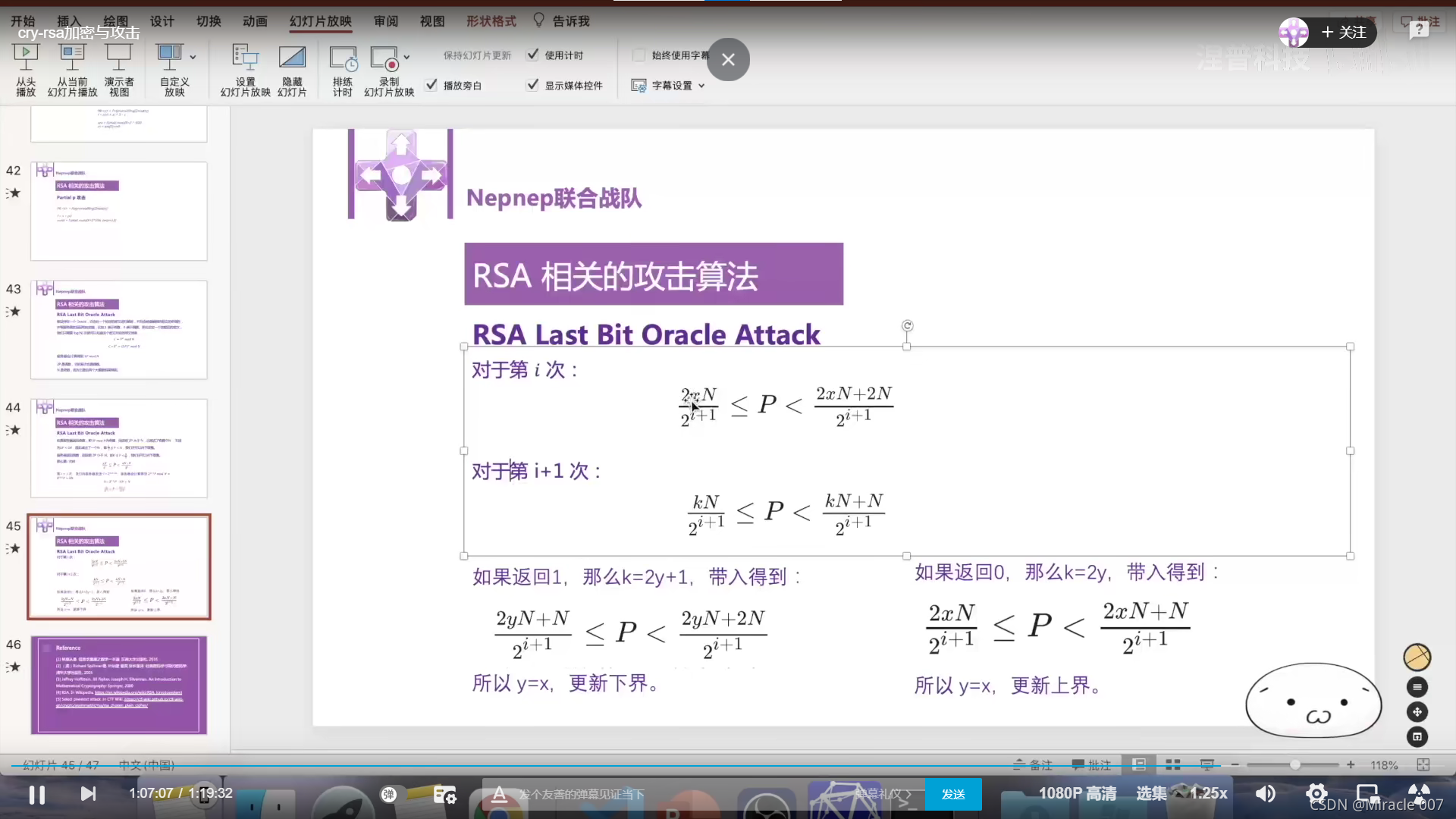Open the Record Slide Show dropdown arrow
The height and width of the screenshot is (819, 1456).
[406, 58]
